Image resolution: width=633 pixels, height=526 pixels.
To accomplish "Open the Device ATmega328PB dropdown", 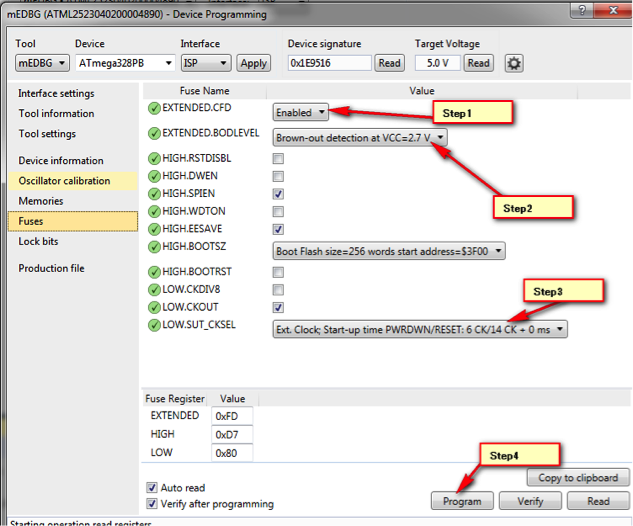I will point(123,63).
